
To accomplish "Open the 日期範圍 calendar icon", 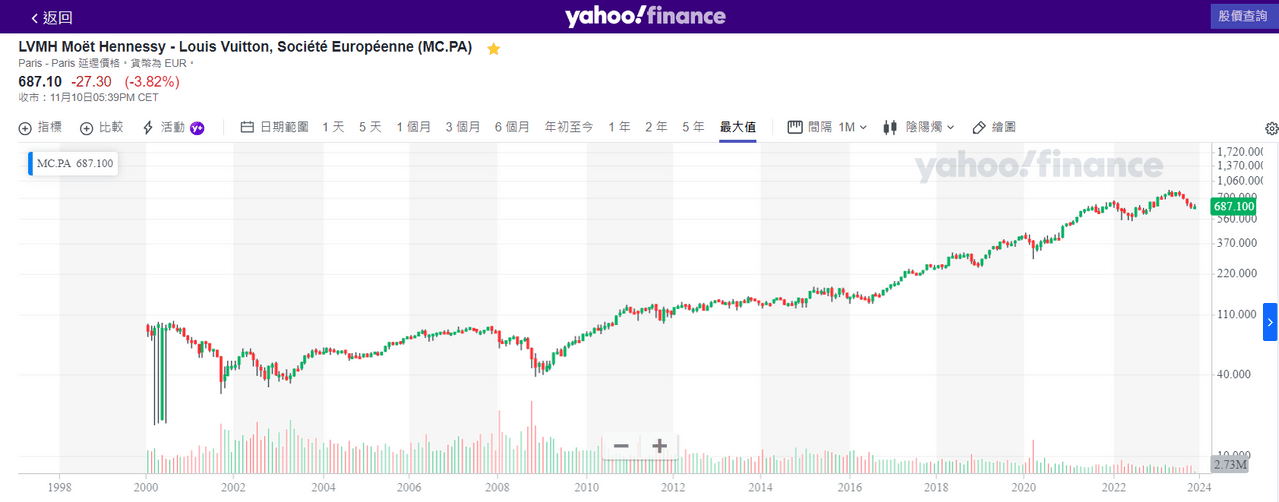I will (247, 128).
